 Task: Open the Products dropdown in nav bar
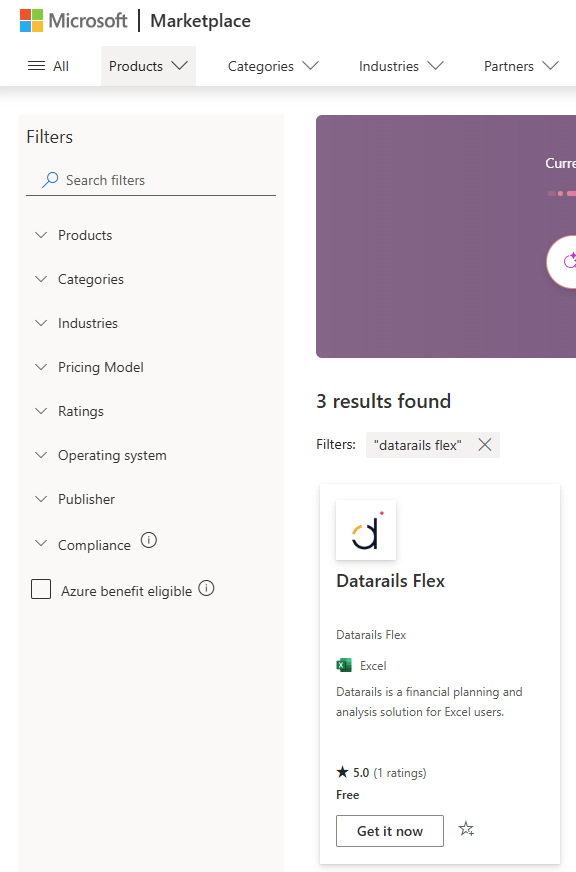pos(148,66)
